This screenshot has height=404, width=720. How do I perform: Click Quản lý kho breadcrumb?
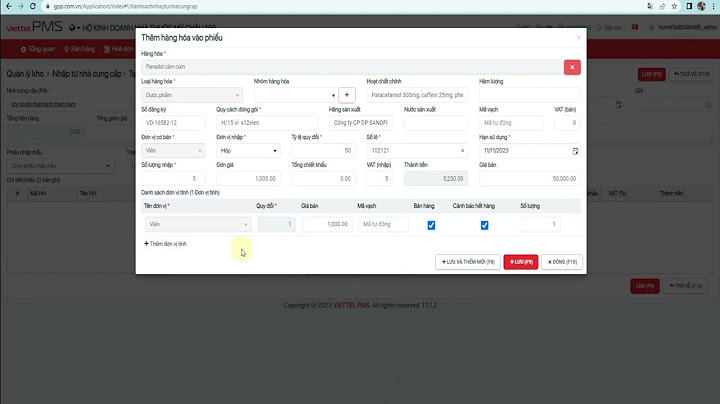[x=25, y=74]
